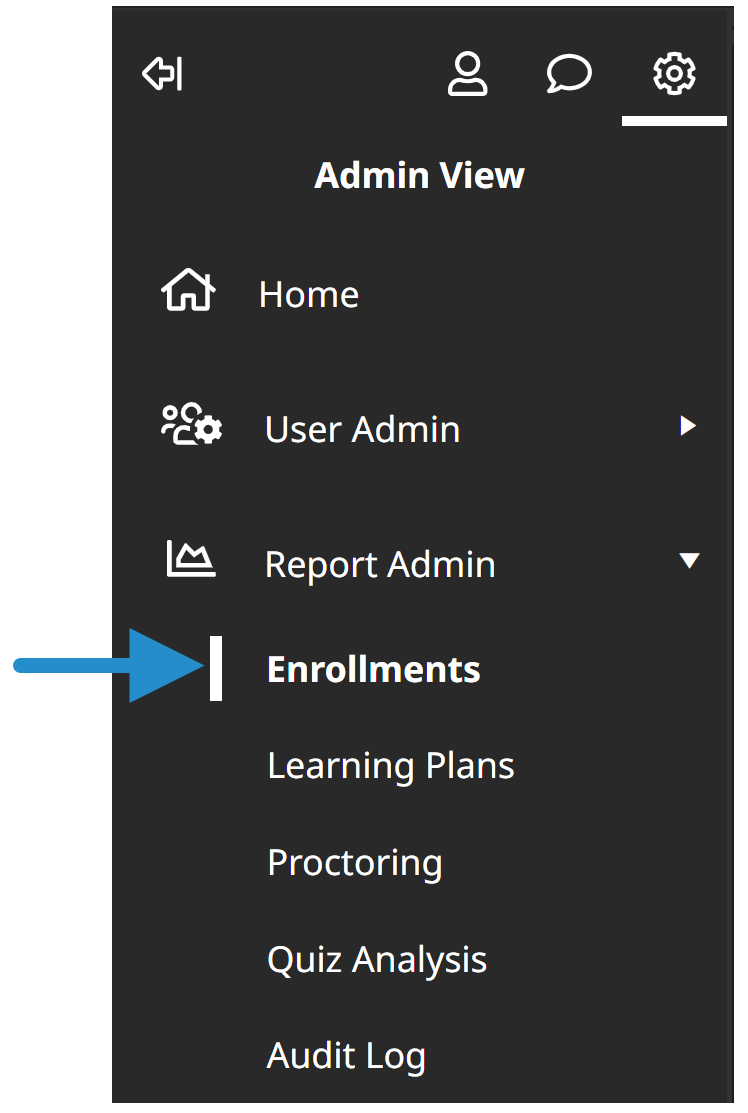Open the chat bubble messages icon
The height and width of the screenshot is (1113, 748).
(x=568, y=73)
